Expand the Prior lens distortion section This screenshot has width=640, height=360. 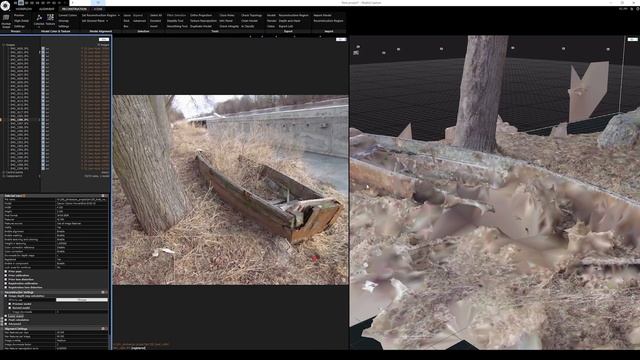(x=6, y=280)
